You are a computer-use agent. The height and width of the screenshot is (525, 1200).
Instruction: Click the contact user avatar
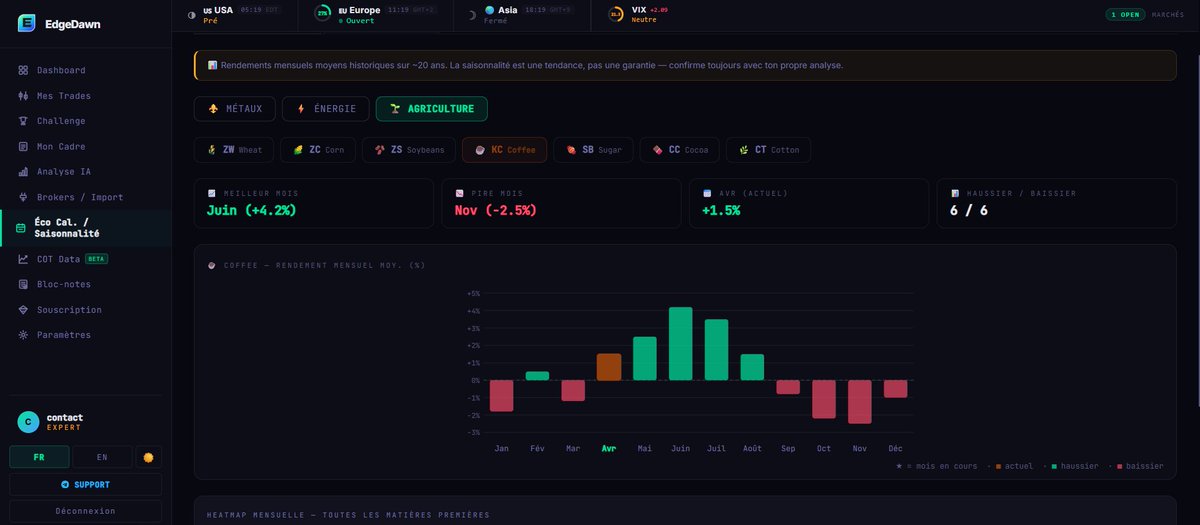point(28,422)
